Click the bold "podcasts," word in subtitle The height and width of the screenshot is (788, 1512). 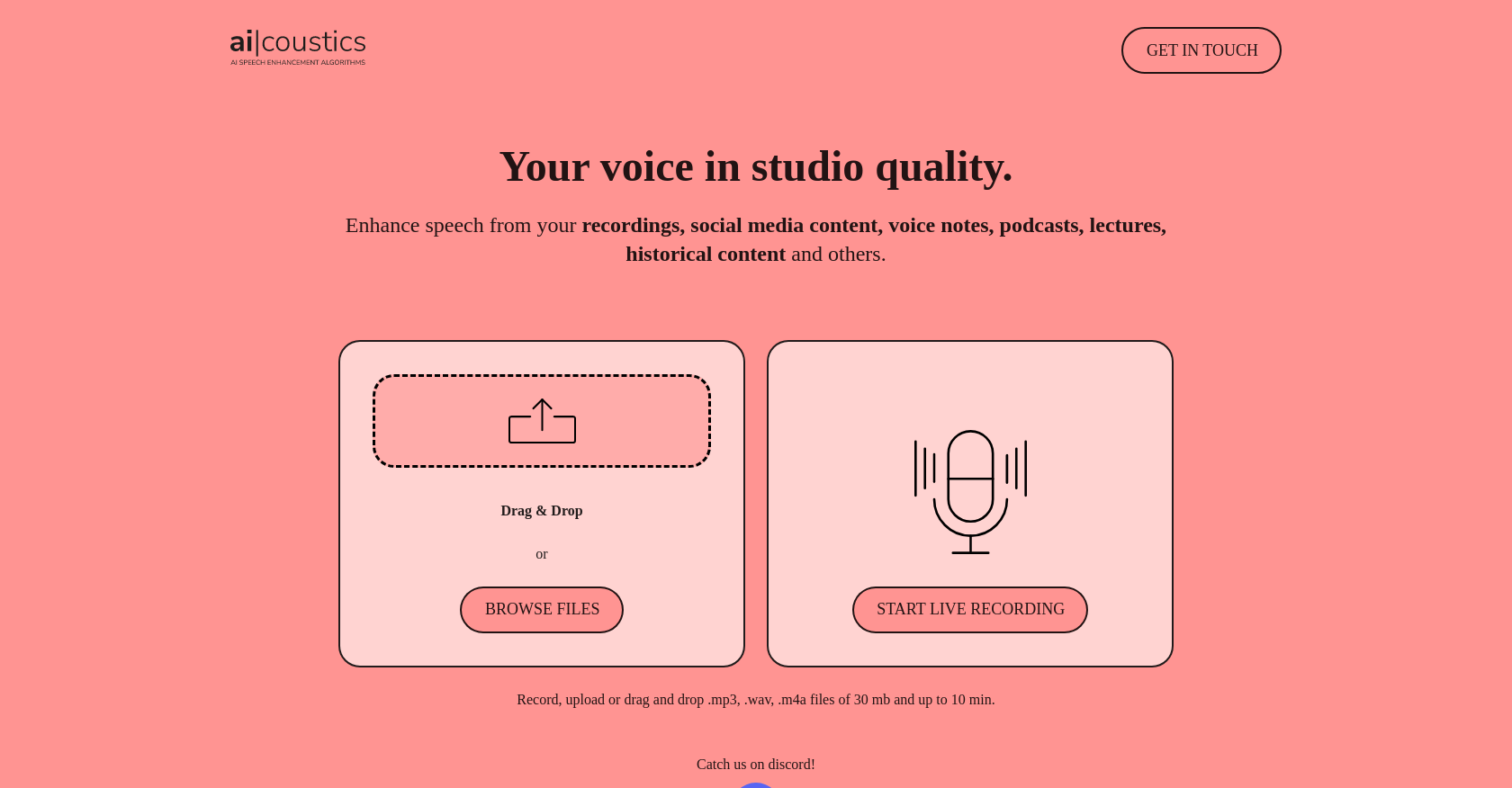(1041, 226)
